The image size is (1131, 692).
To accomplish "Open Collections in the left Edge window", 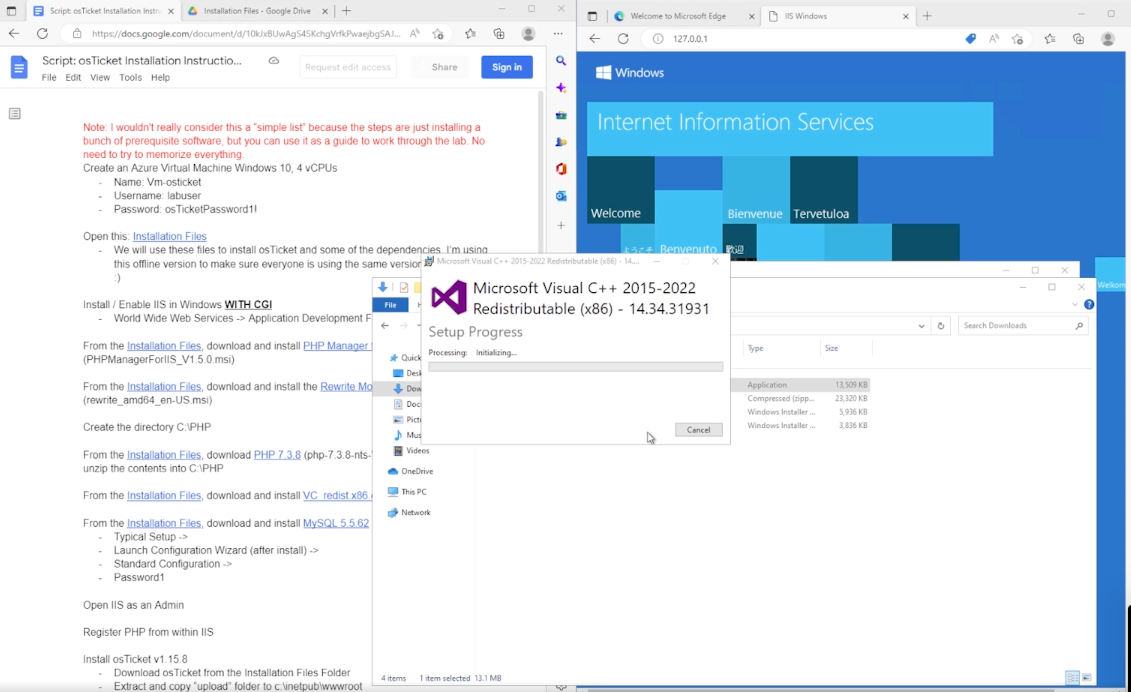I will [499, 33].
